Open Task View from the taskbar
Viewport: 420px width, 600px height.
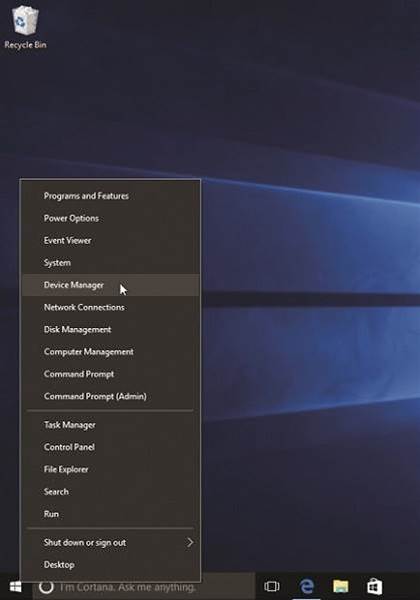pyautogui.click(x=272, y=586)
